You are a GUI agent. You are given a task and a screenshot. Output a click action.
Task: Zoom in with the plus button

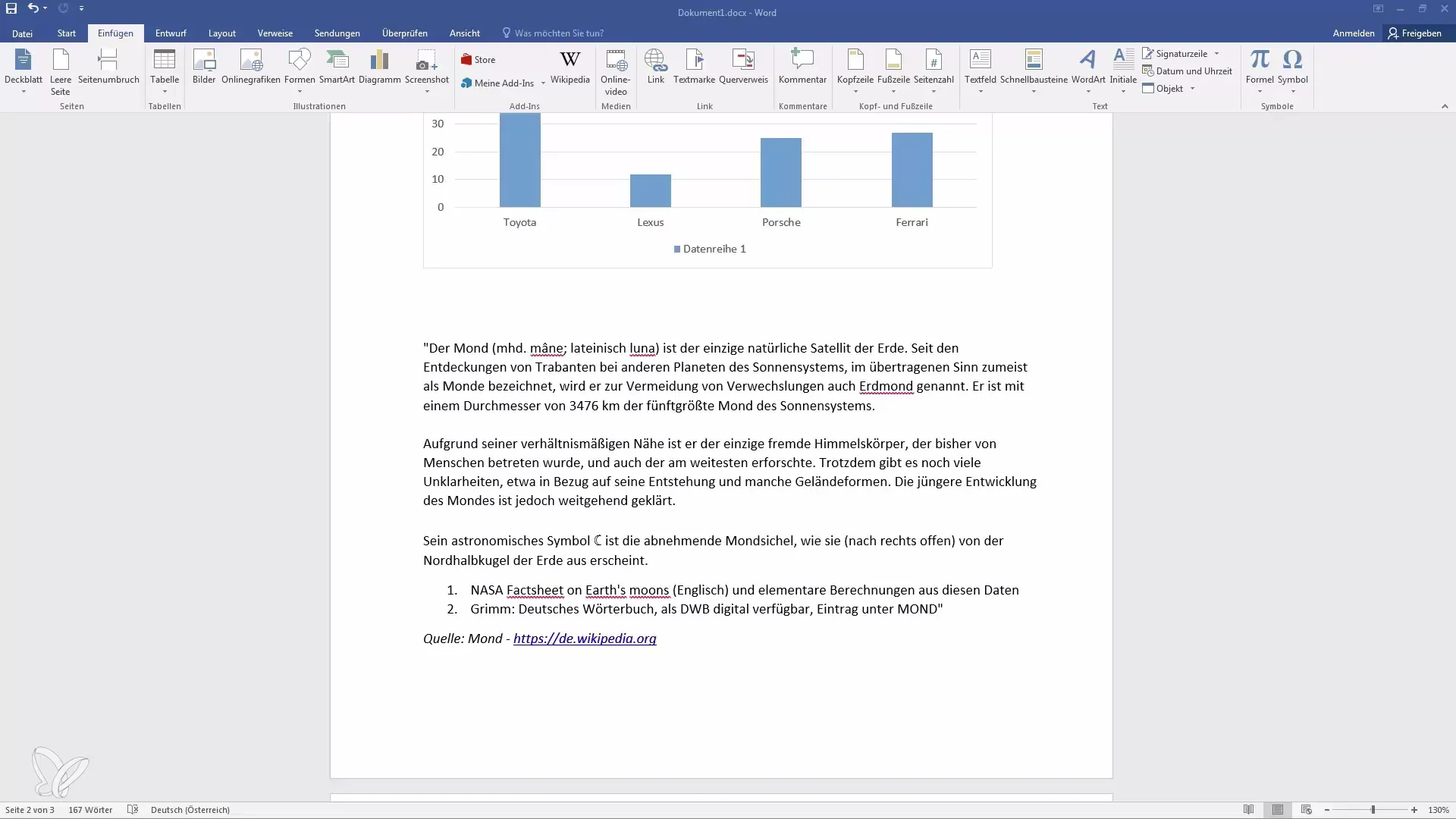tap(1414, 810)
